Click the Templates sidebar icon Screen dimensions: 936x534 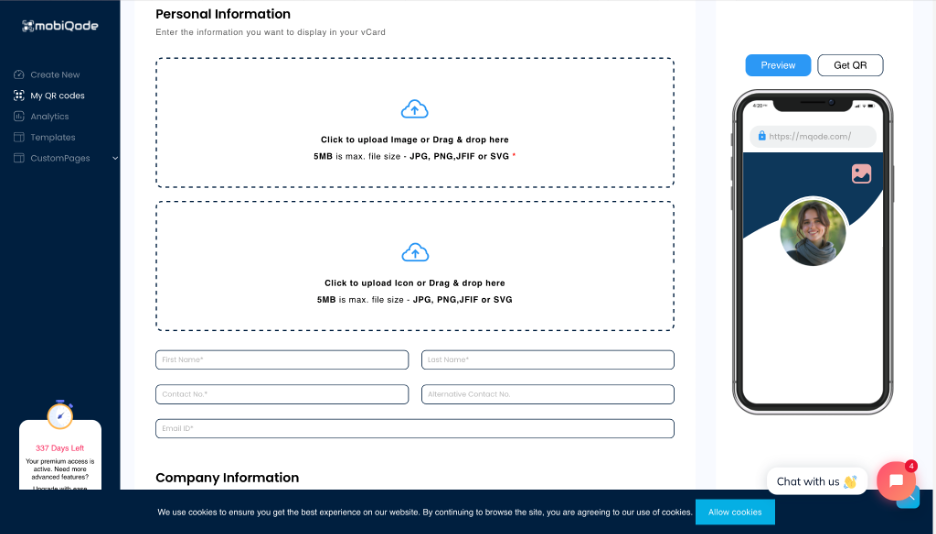[x=19, y=138]
